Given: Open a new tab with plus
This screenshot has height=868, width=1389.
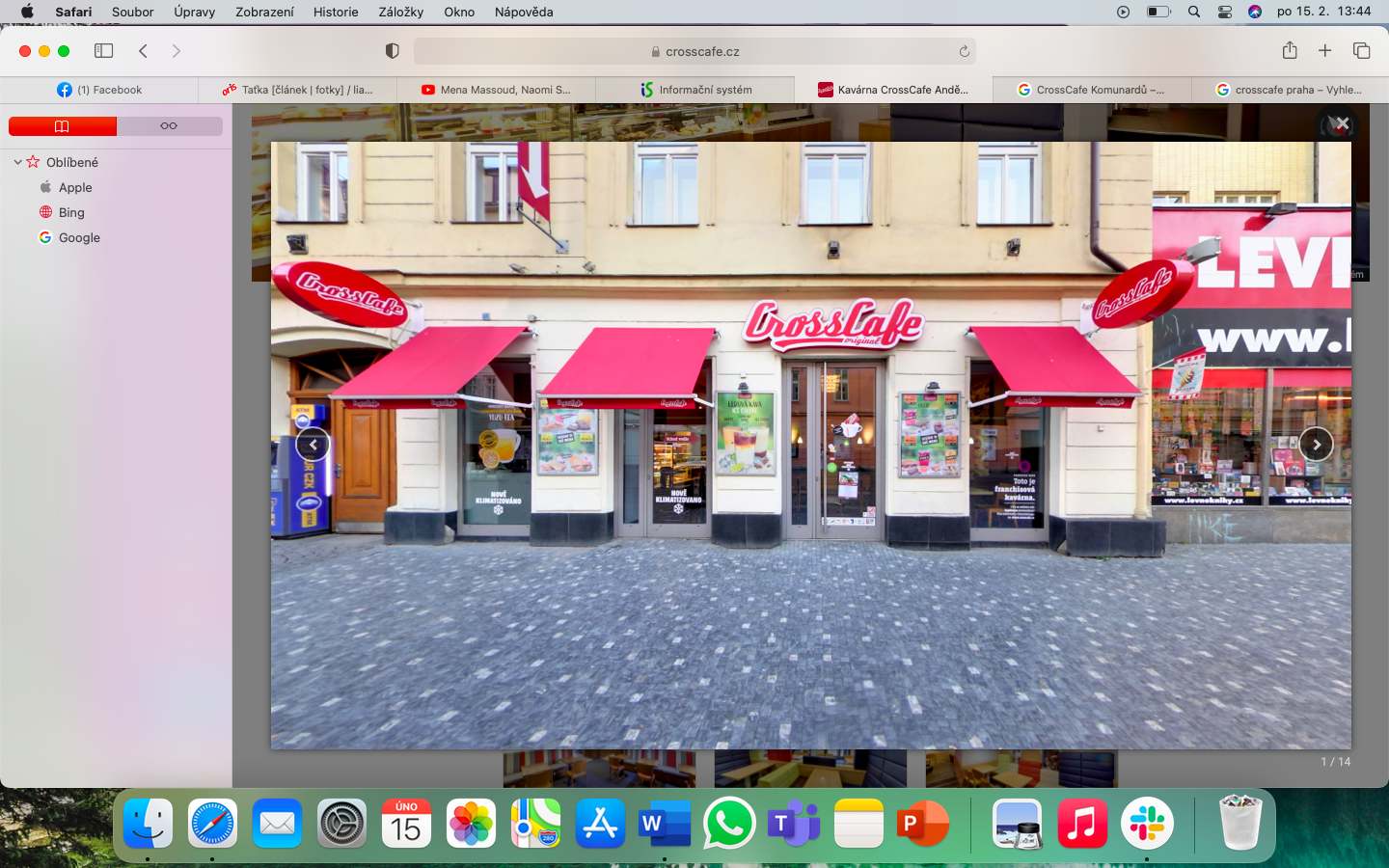Looking at the screenshot, I should point(1324,51).
